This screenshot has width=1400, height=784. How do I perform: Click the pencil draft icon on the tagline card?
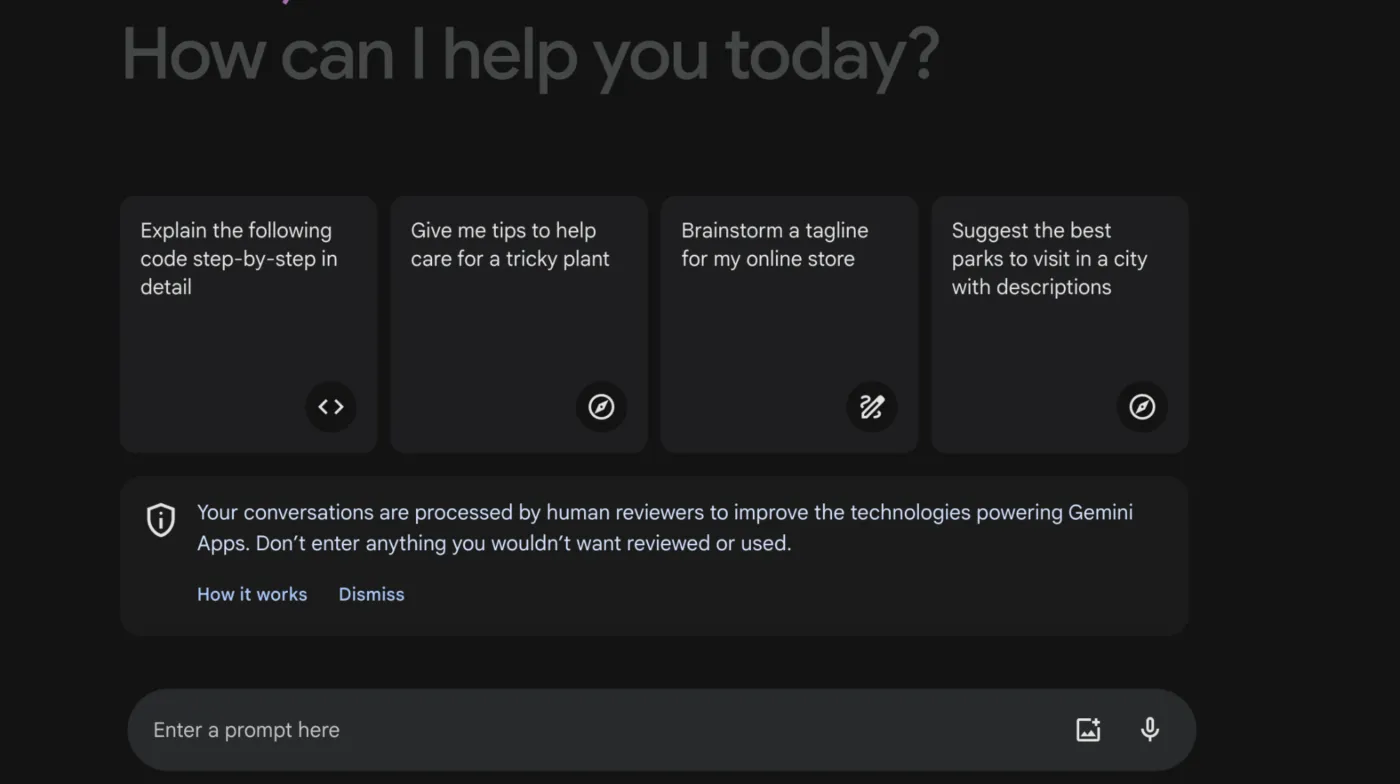[x=872, y=407]
